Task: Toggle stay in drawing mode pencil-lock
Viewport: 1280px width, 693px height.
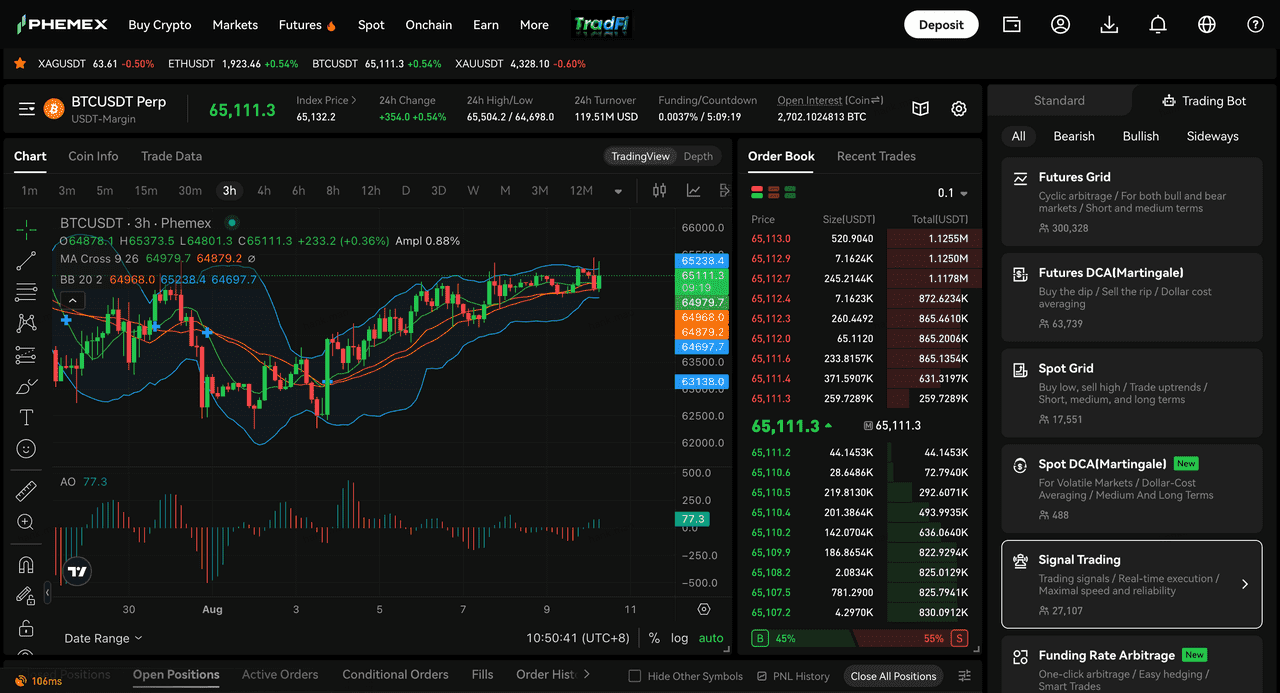Action: [x=26, y=596]
